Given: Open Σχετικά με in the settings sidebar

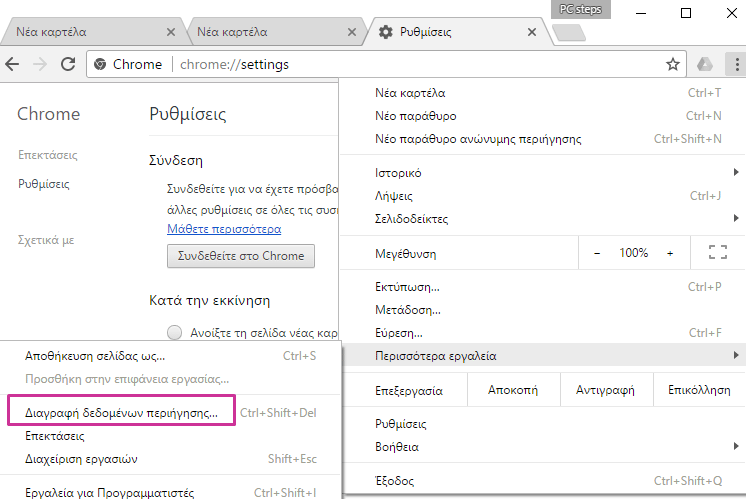Looking at the screenshot, I should pyautogui.click(x=46, y=240).
